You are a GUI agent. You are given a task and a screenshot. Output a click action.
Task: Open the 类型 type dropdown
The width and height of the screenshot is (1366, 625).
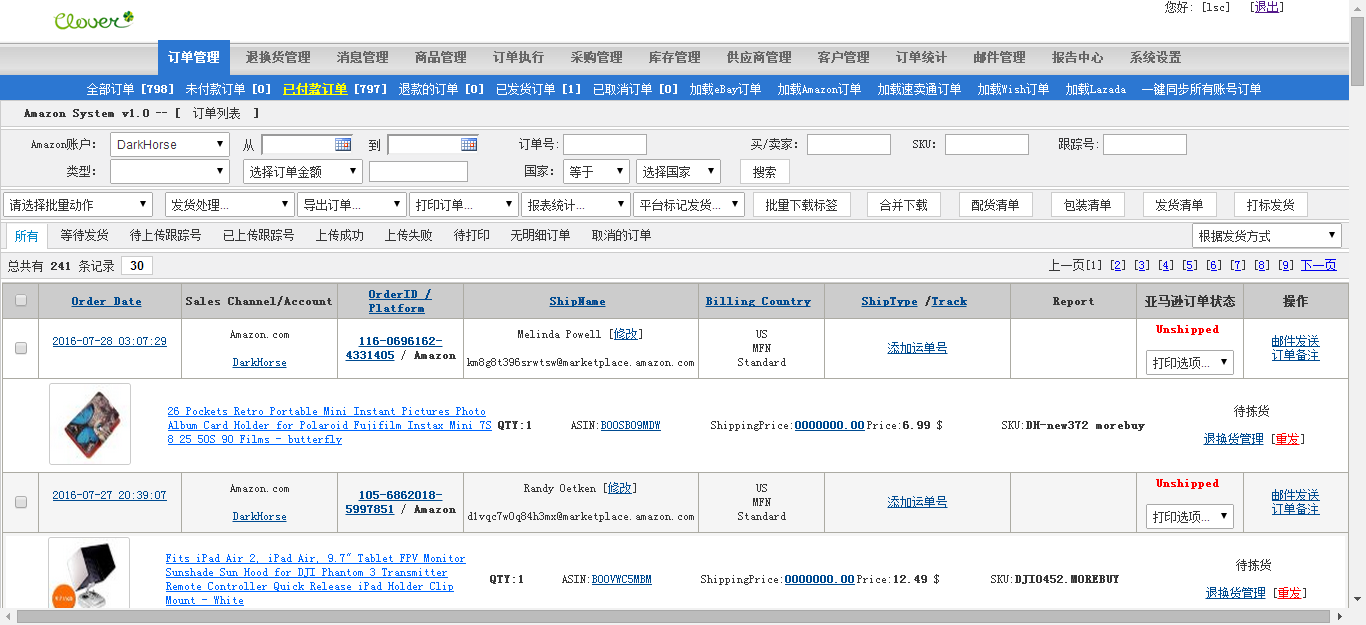point(170,172)
